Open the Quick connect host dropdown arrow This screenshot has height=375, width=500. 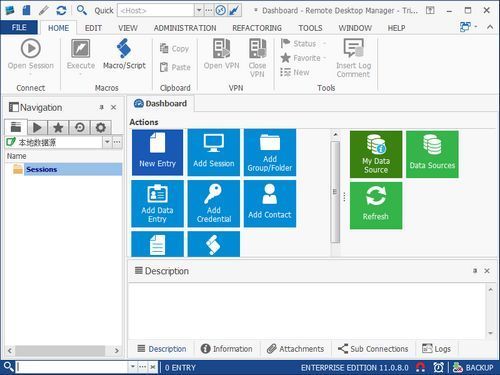pos(199,10)
